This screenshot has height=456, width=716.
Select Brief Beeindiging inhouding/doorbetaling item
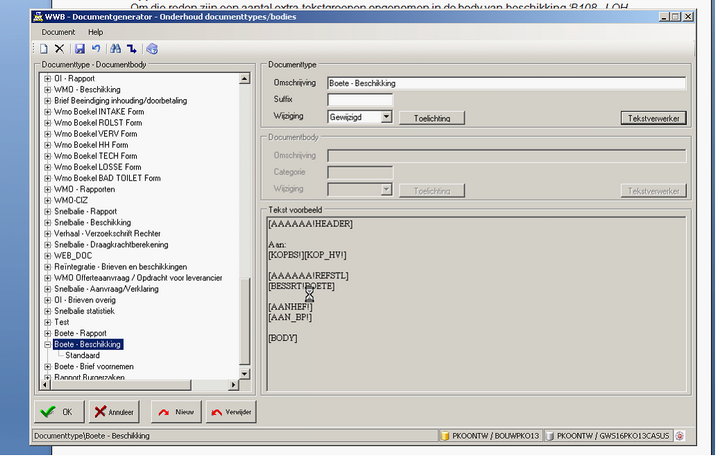[121, 100]
